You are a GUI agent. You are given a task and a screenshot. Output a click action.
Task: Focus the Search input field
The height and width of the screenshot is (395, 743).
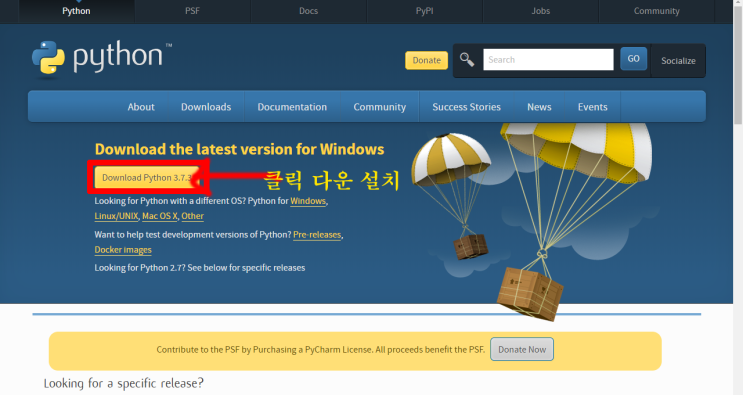pos(548,60)
